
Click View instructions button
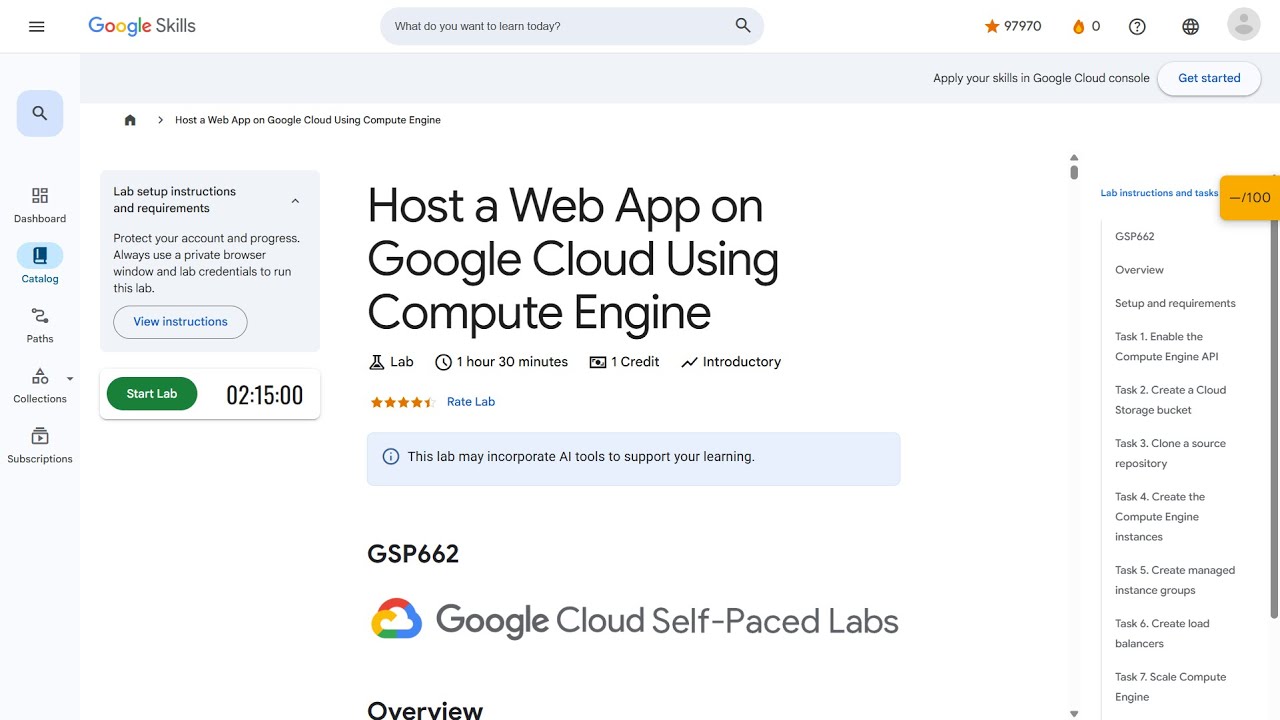pos(180,322)
